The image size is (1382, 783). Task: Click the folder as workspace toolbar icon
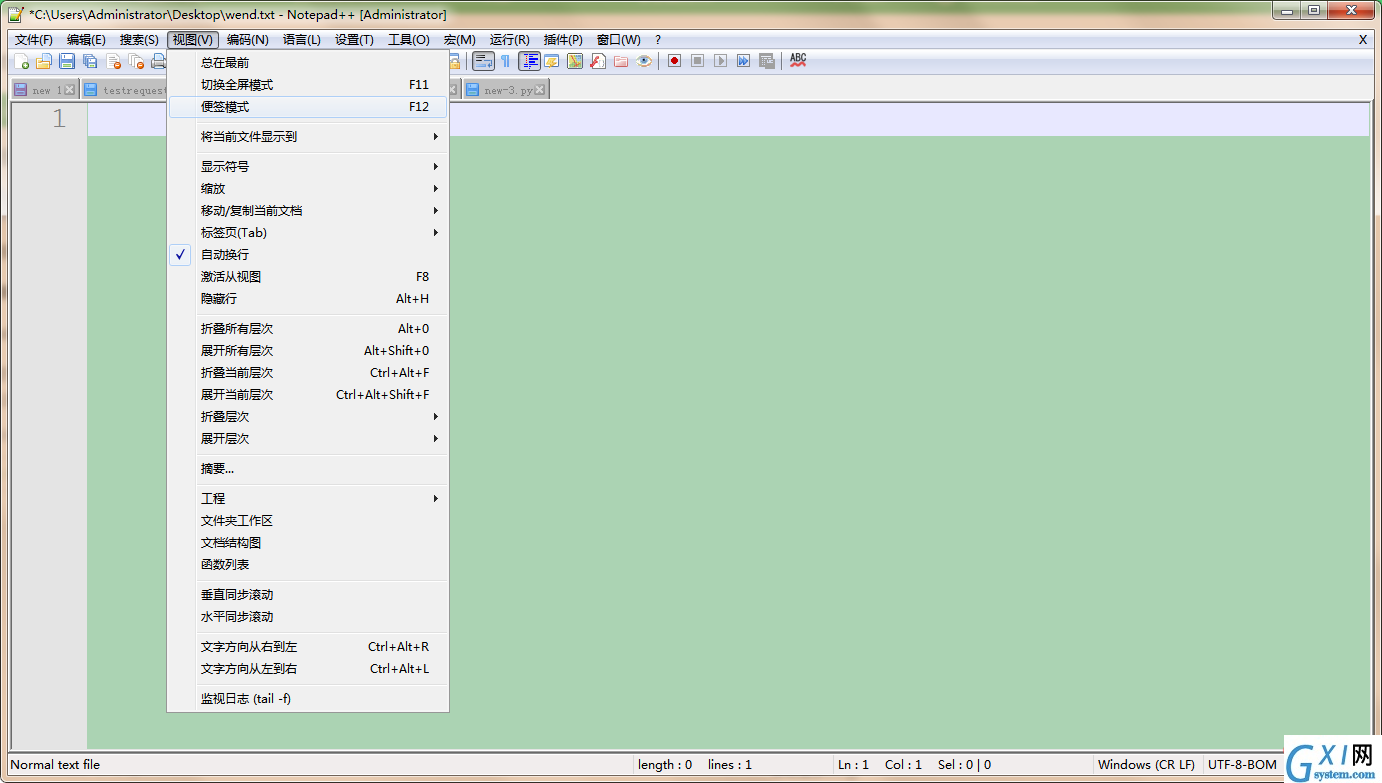coord(621,61)
